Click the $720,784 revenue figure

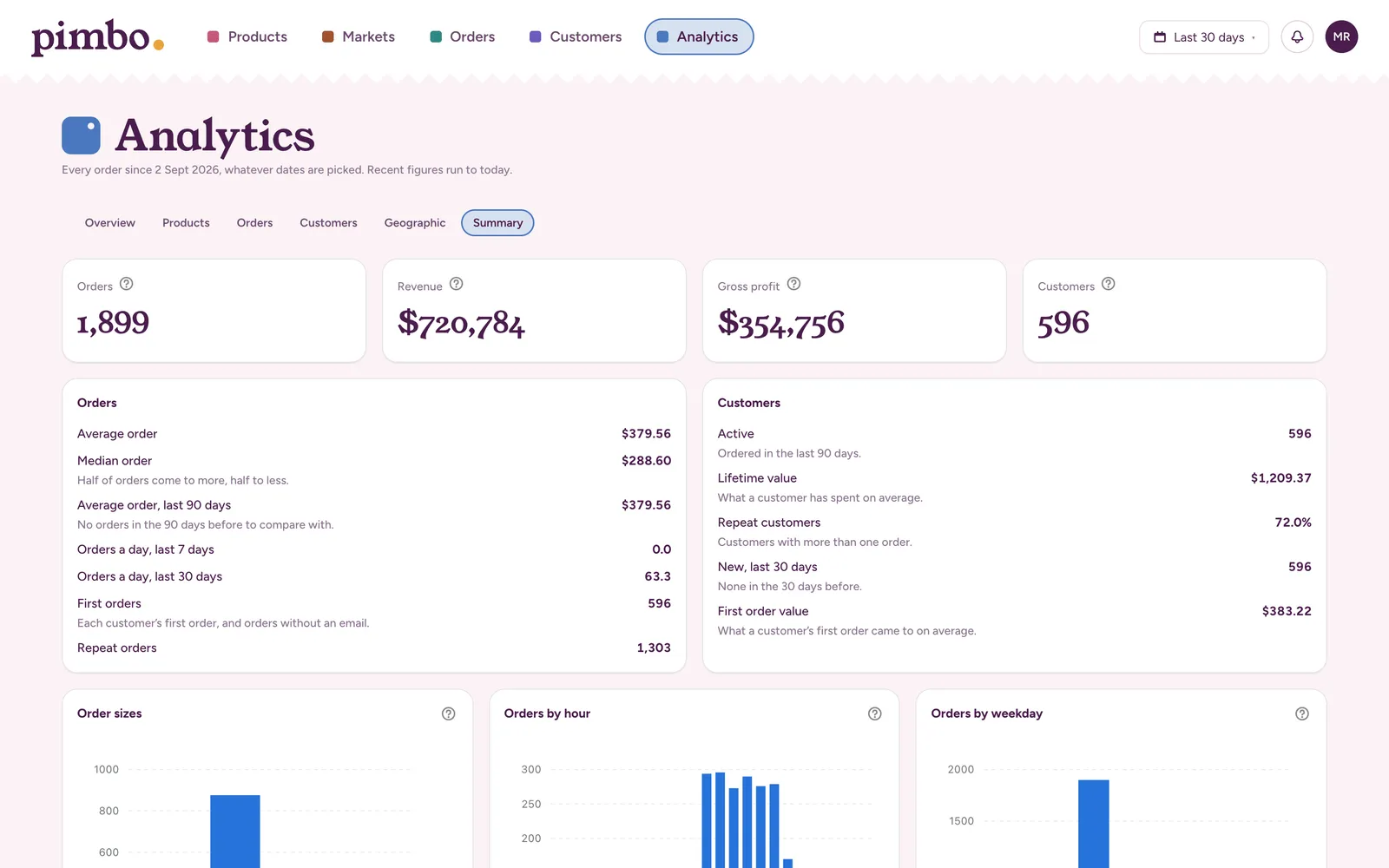[x=461, y=324]
